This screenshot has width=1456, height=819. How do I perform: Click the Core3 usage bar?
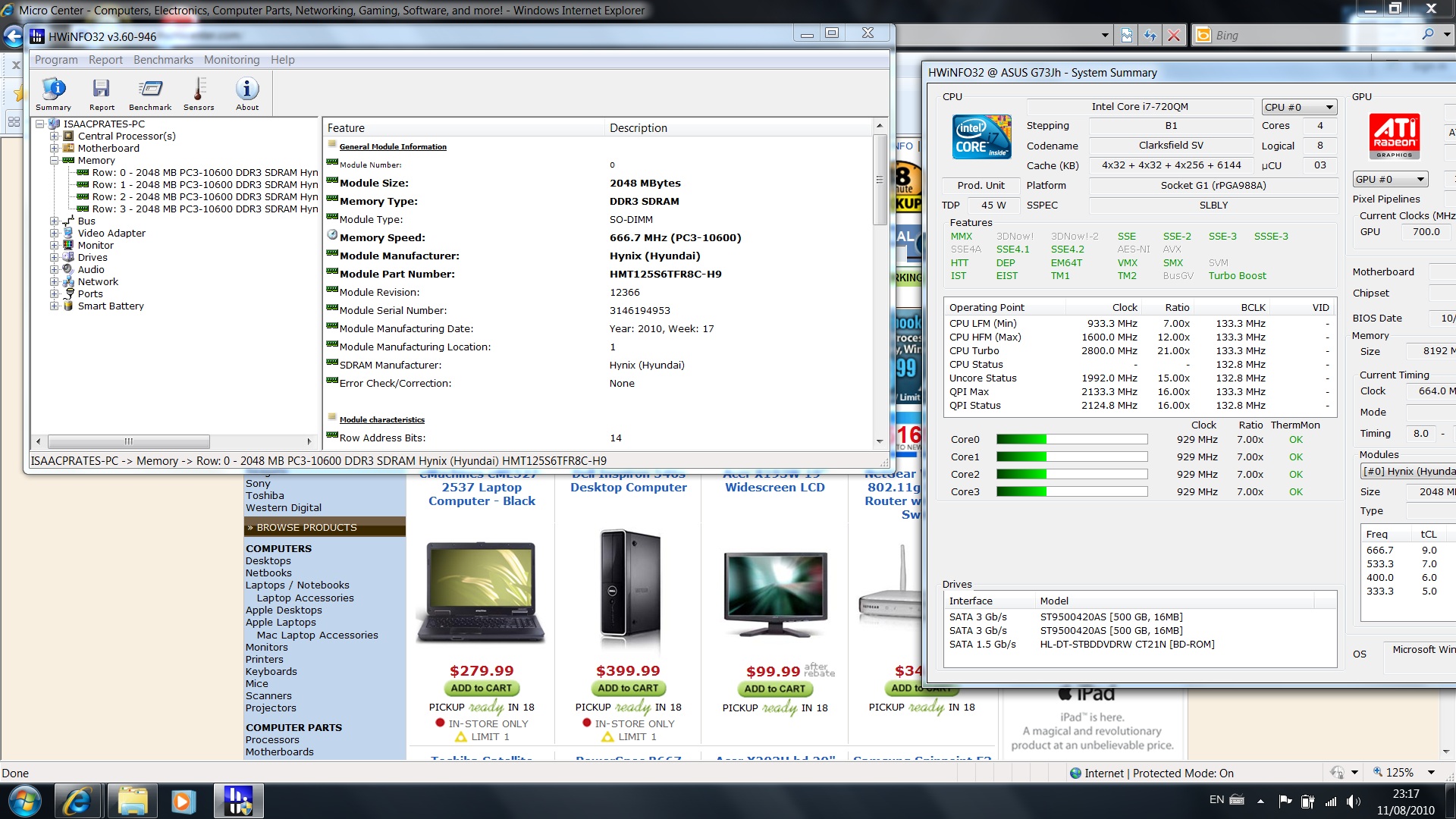point(1072,492)
